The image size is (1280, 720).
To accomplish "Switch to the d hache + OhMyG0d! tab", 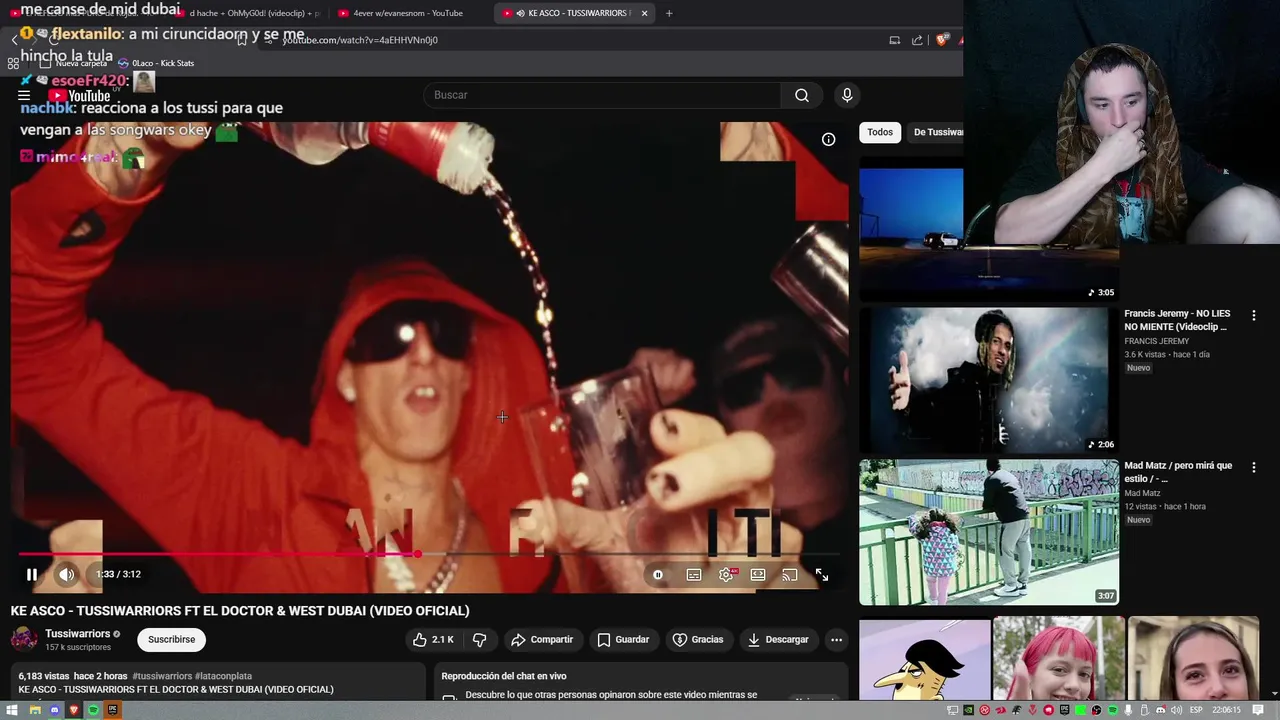I will (x=250, y=13).
